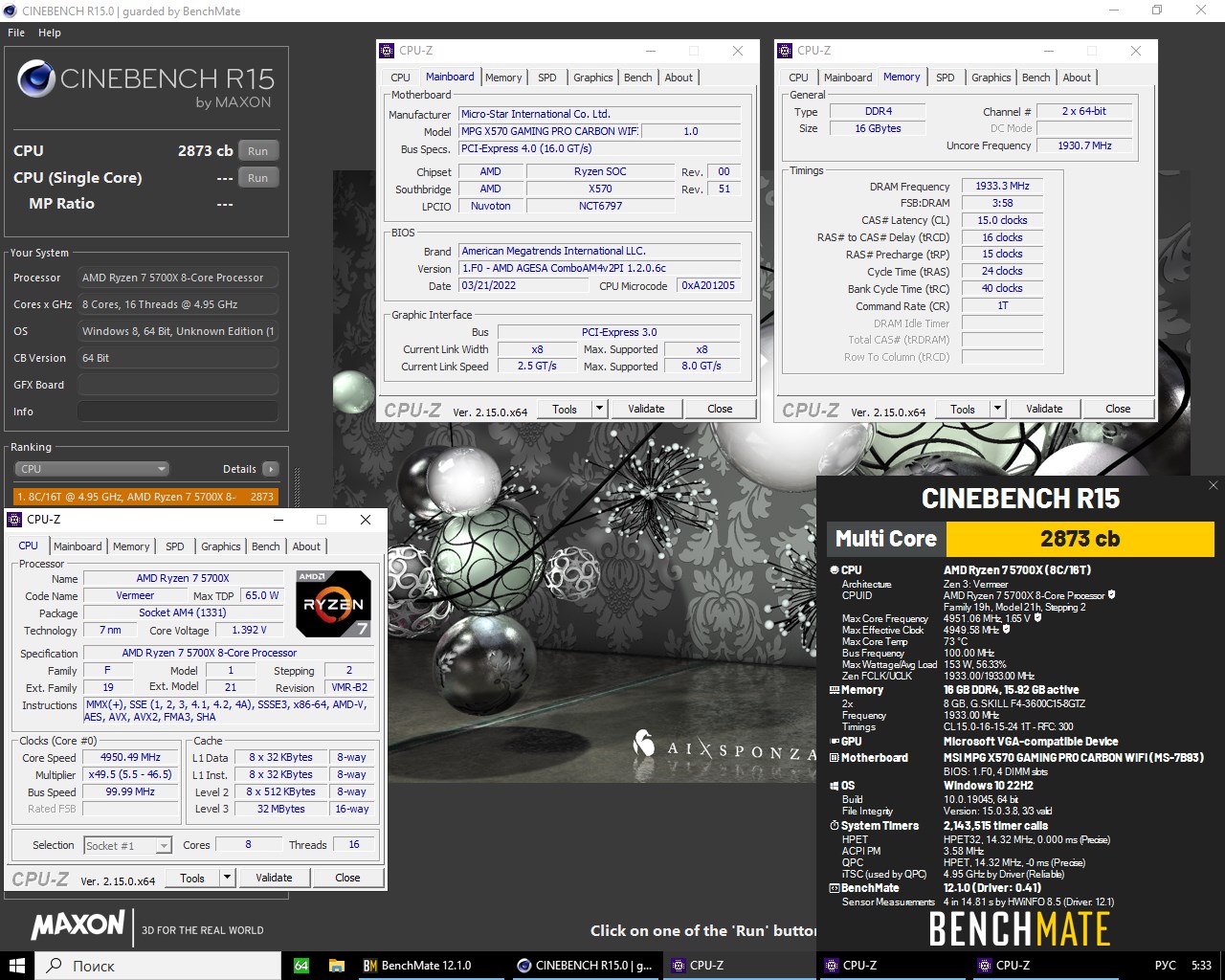Click the Core Speed 4950.49 MHz value
1225x980 pixels.
click(130, 757)
